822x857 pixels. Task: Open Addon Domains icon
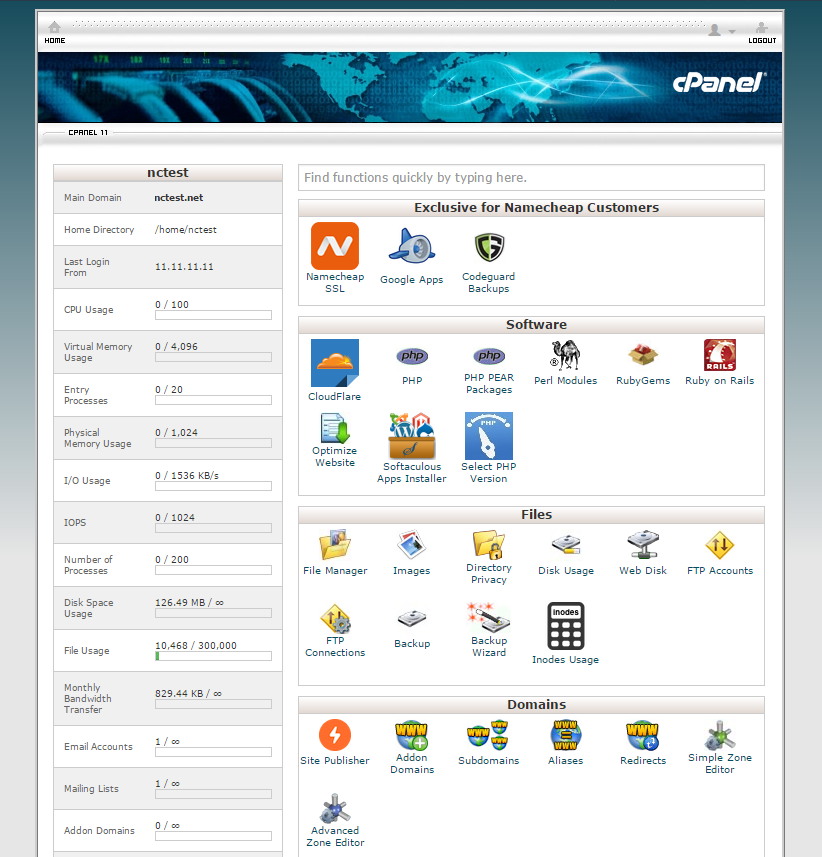(412, 735)
